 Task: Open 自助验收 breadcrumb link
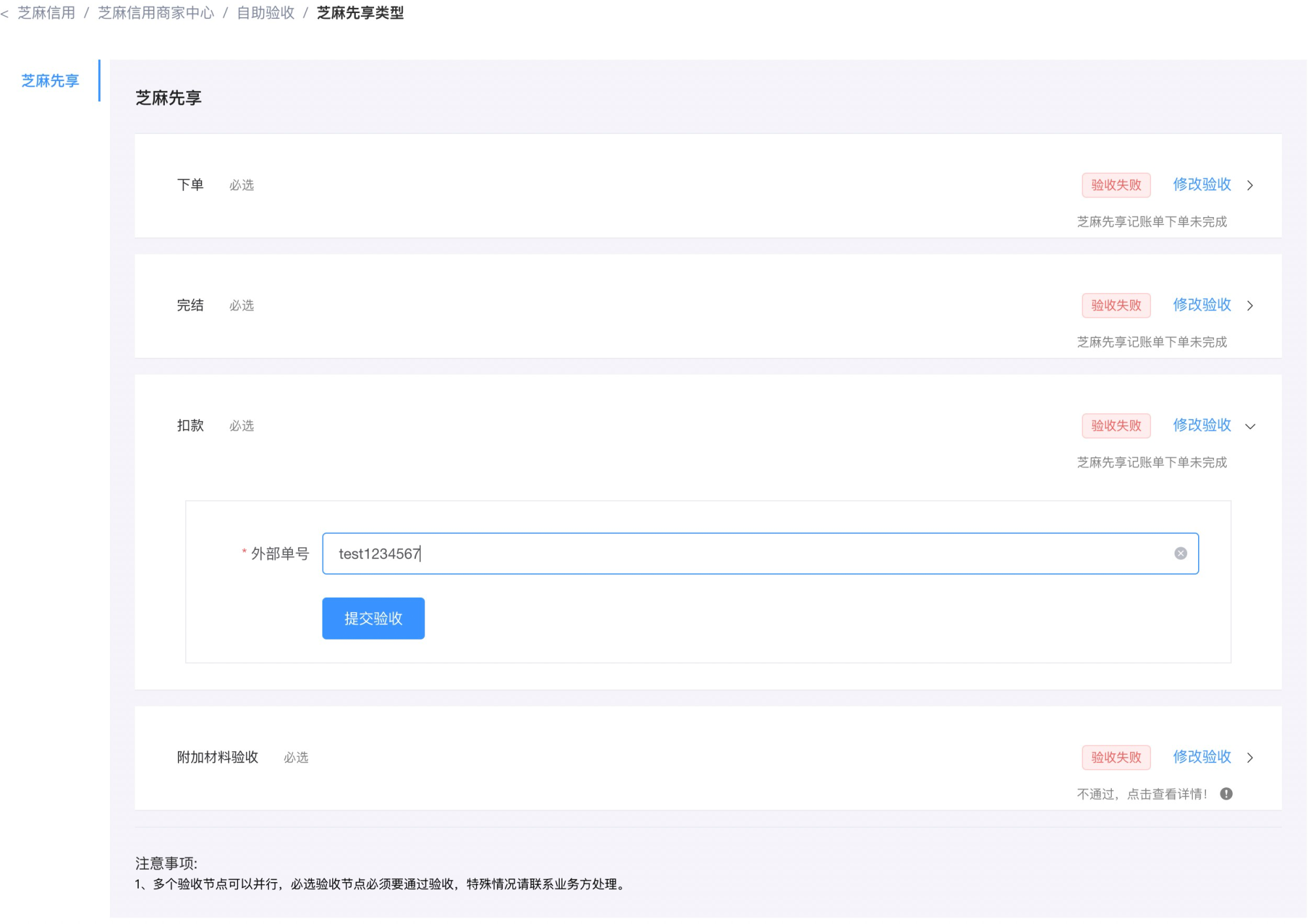point(266,13)
